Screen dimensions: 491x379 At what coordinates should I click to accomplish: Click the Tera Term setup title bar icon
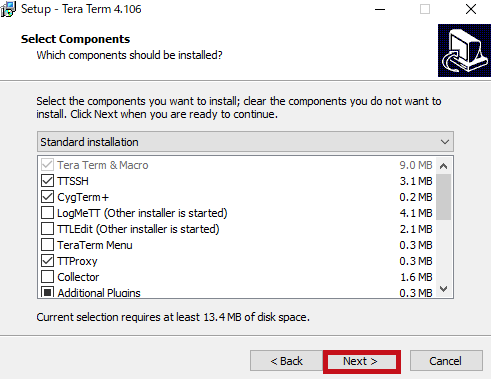(x=8, y=9)
